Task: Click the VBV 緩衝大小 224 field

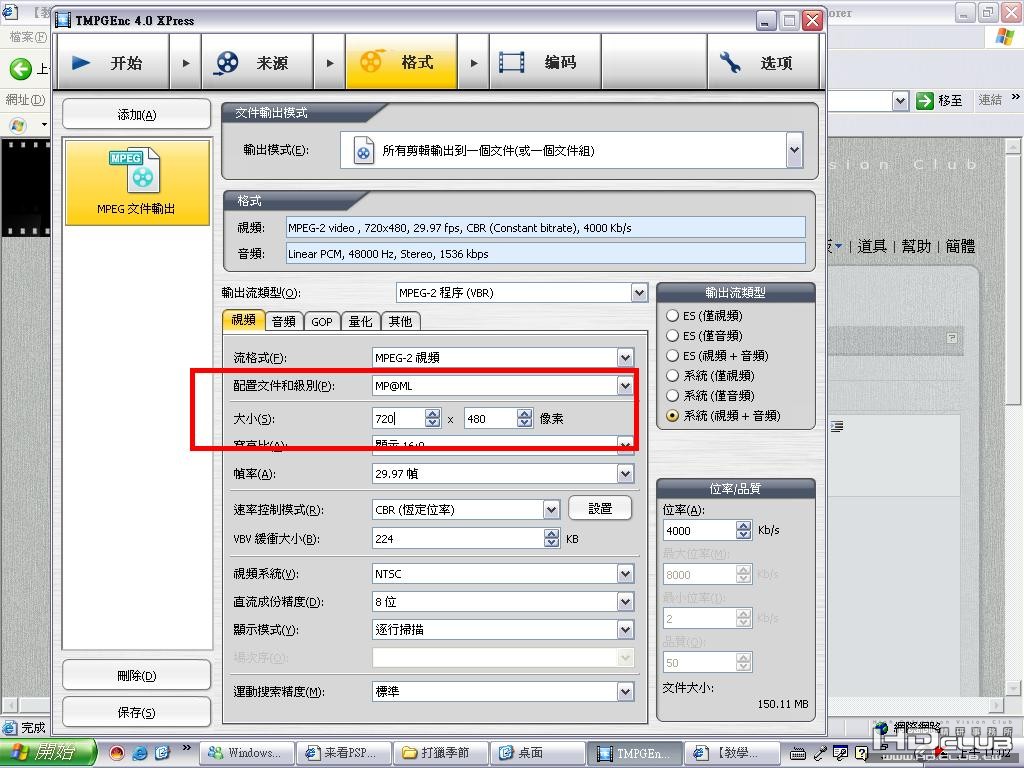Action: [458, 539]
